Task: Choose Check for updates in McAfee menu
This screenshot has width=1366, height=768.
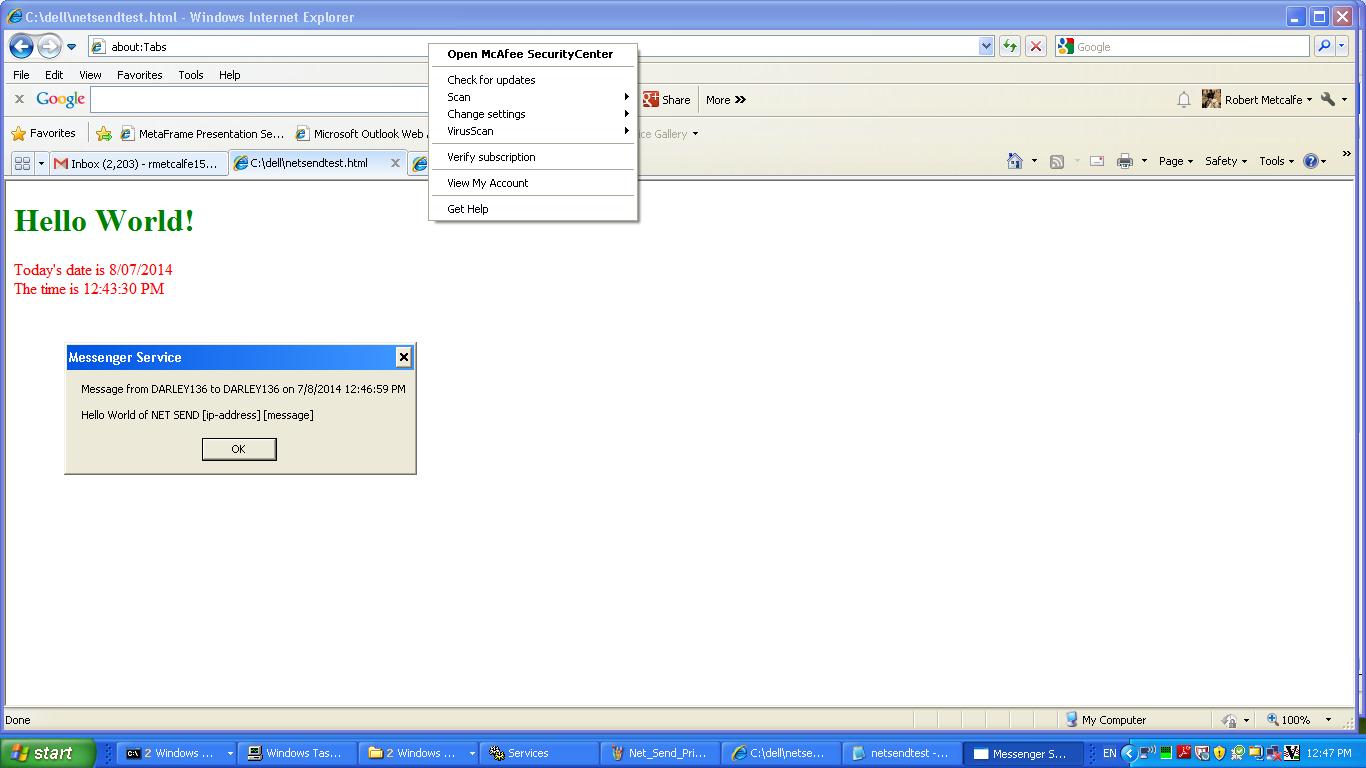Action: pos(531,80)
